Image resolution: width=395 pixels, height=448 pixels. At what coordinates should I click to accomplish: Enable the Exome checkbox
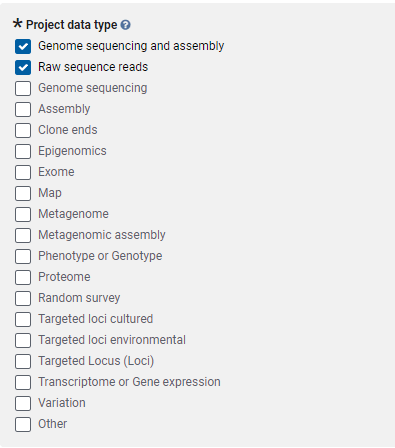click(23, 172)
